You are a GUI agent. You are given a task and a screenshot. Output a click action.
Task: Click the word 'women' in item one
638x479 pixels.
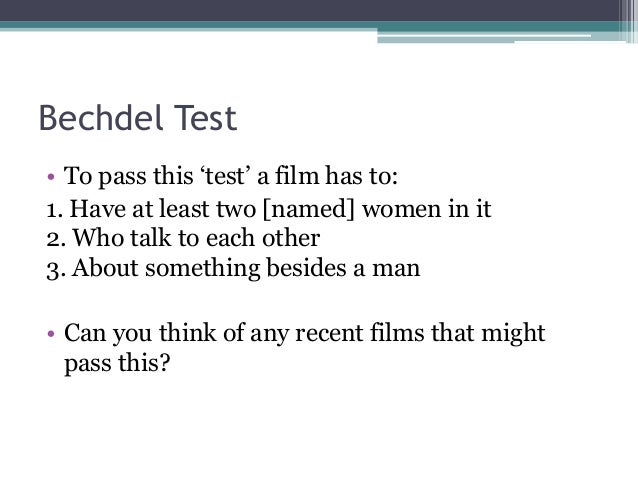point(402,210)
